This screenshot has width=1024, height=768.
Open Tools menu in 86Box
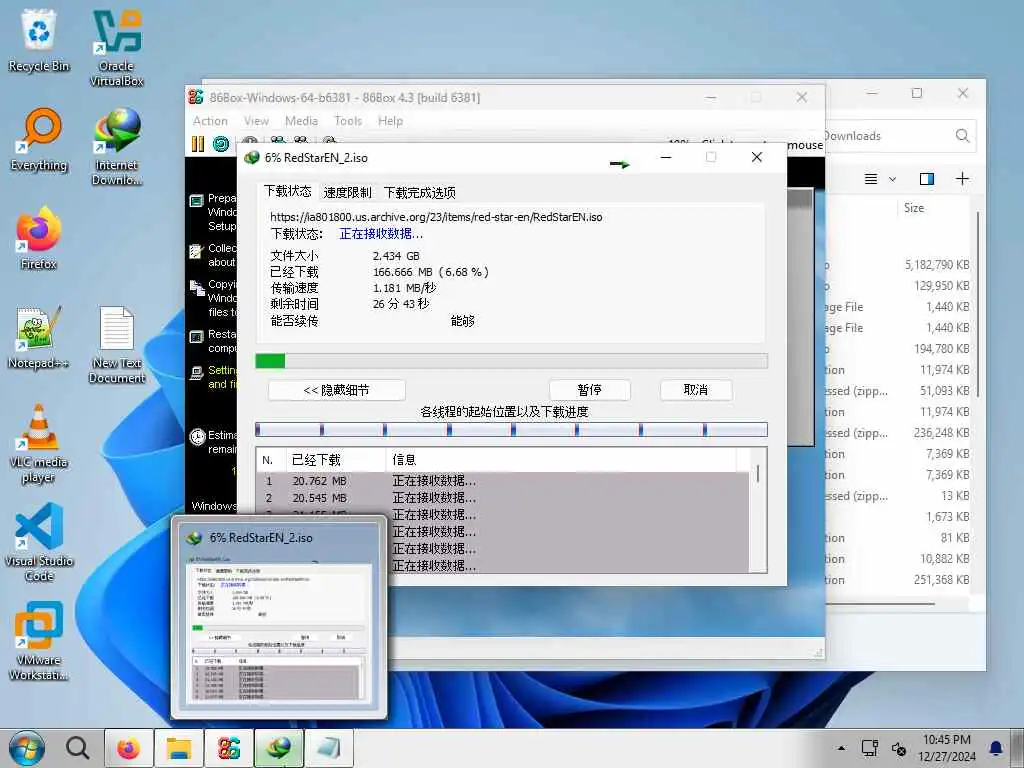click(347, 121)
